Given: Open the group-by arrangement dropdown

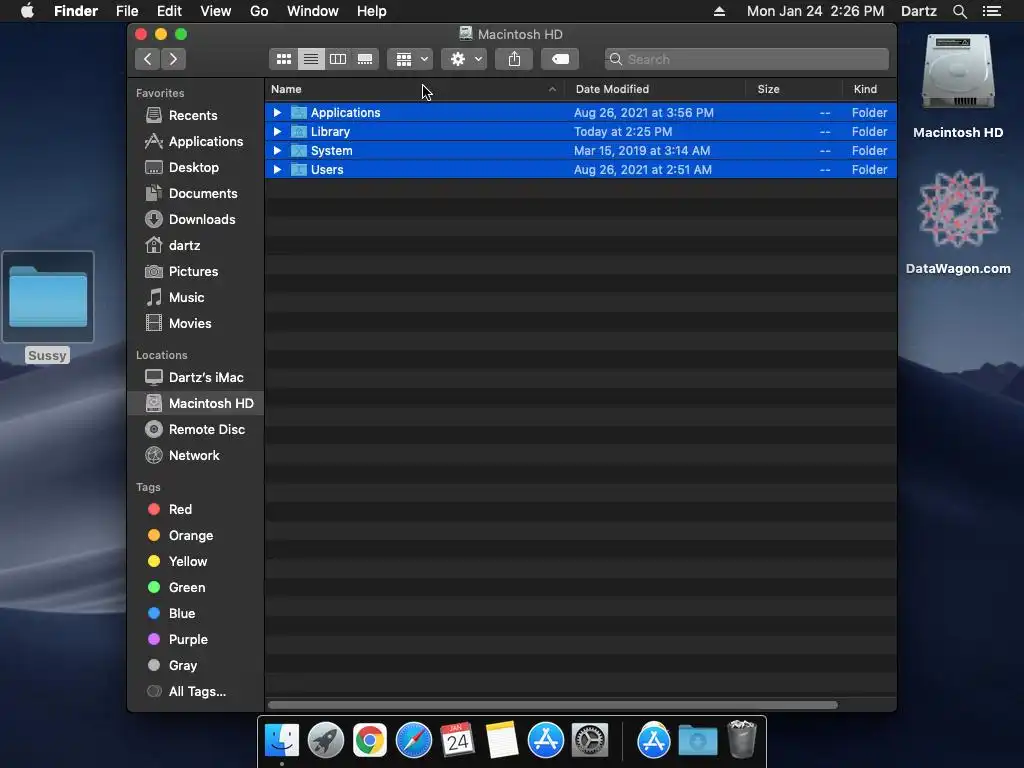Looking at the screenshot, I should (410, 59).
